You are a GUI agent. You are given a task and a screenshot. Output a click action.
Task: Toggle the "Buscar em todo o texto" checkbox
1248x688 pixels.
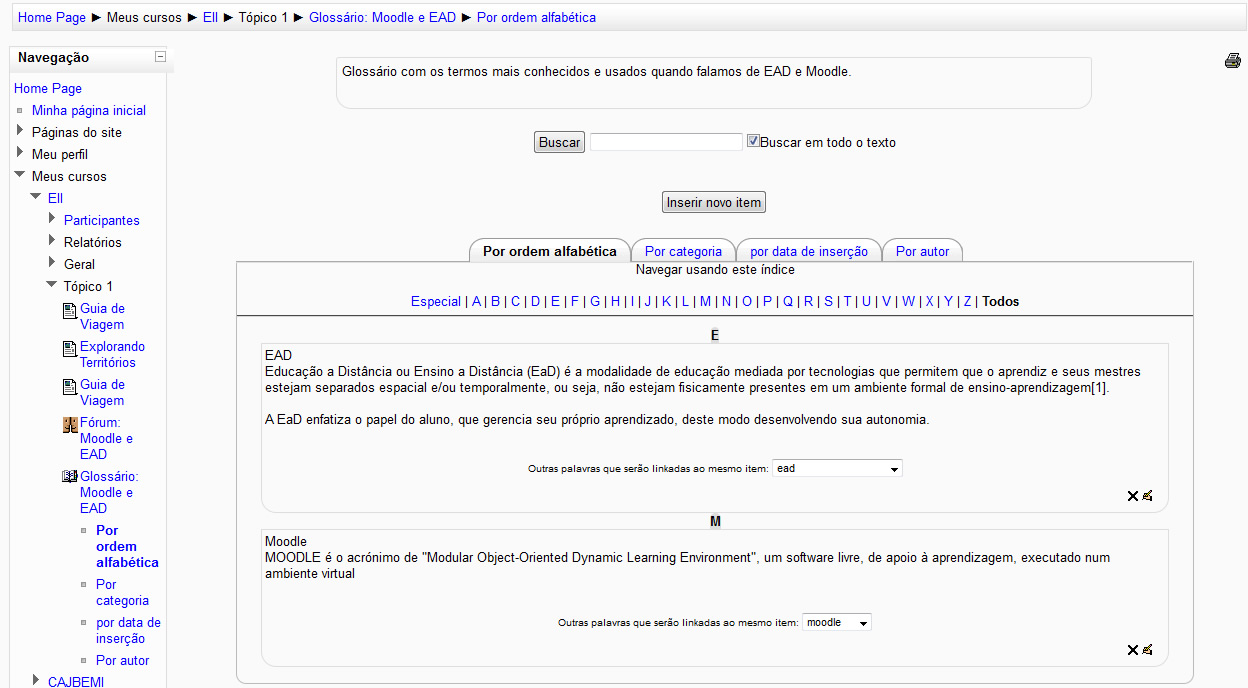753,141
